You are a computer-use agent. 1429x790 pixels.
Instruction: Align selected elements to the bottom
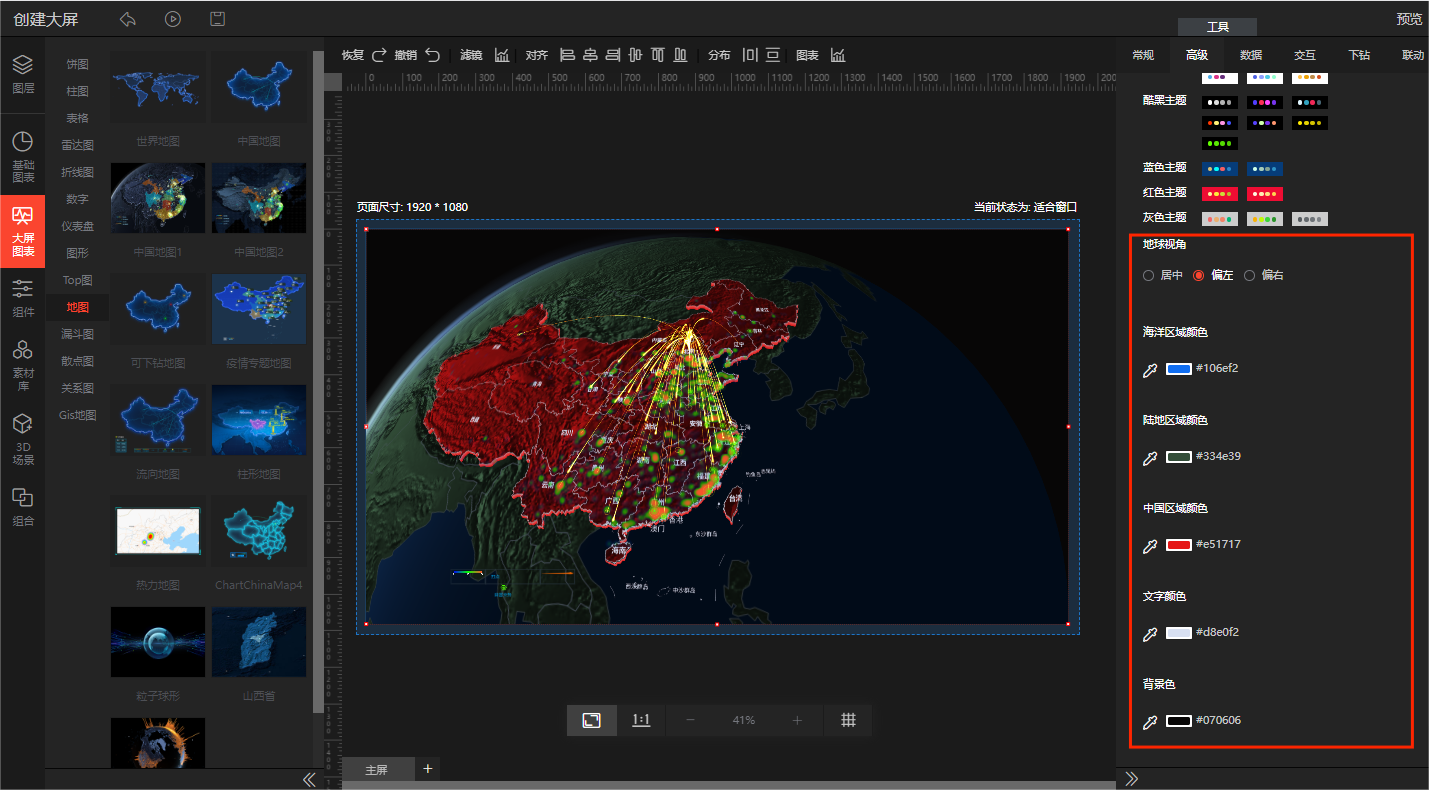click(680, 55)
